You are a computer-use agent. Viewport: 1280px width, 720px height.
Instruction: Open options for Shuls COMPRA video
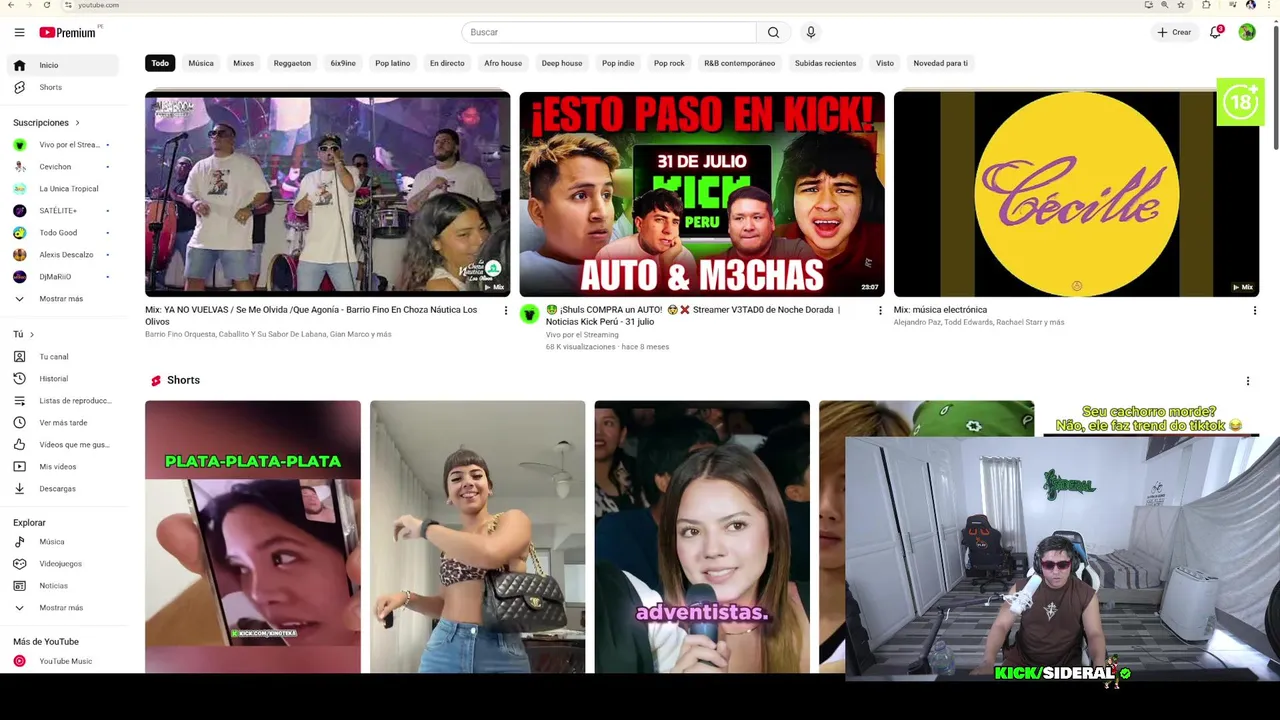880,311
